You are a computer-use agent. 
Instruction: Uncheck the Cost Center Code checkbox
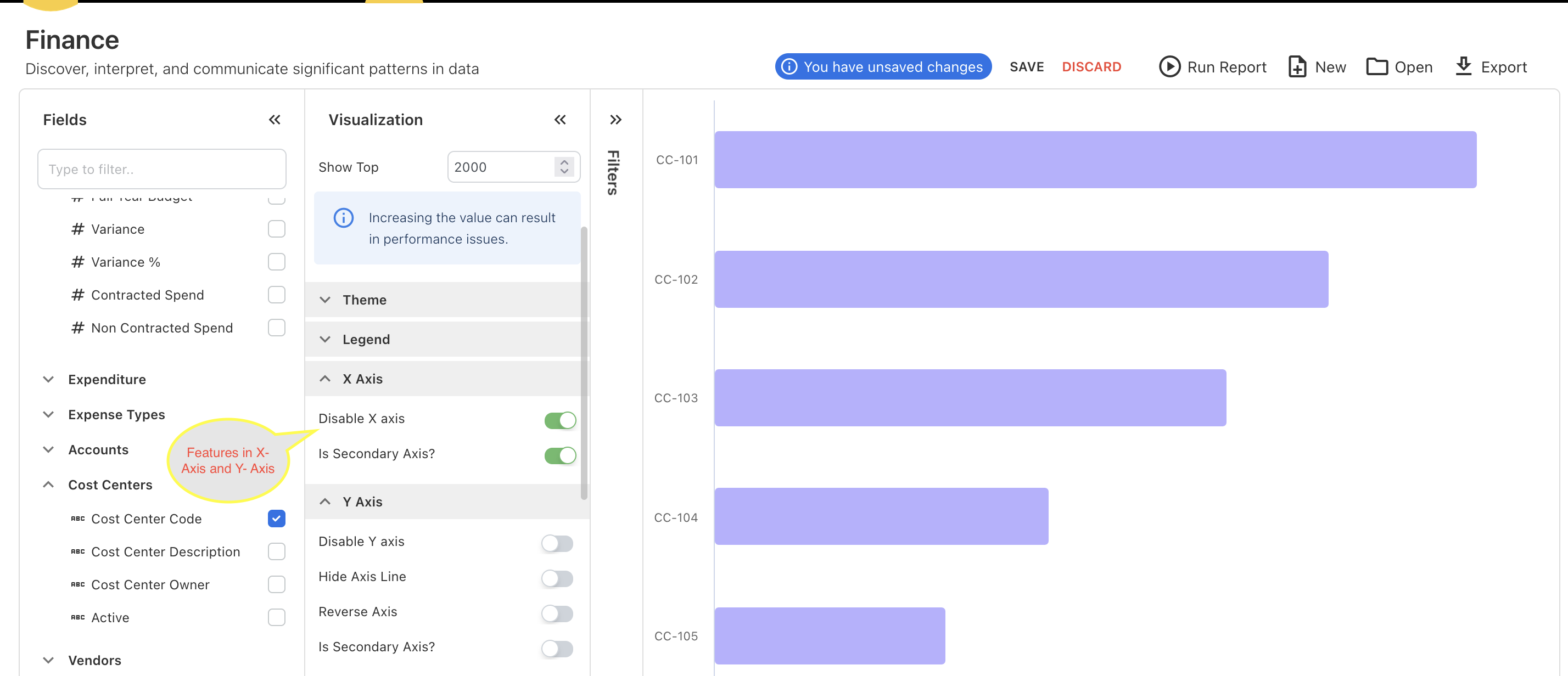(276, 519)
